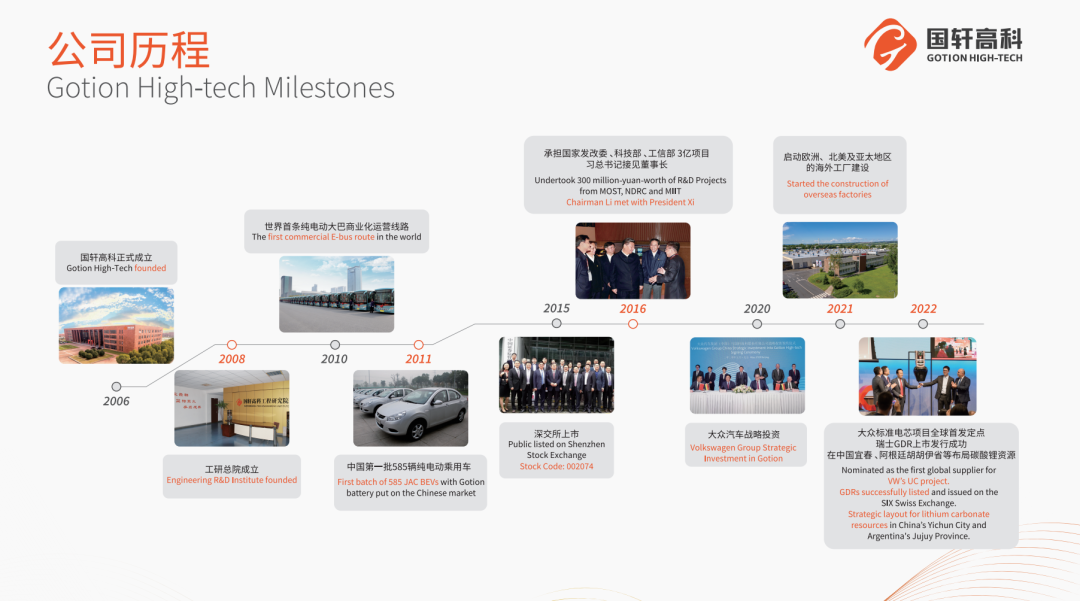Select the 2010 timeline marker dot
The height and width of the screenshot is (601, 1080).
click(x=335, y=345)
